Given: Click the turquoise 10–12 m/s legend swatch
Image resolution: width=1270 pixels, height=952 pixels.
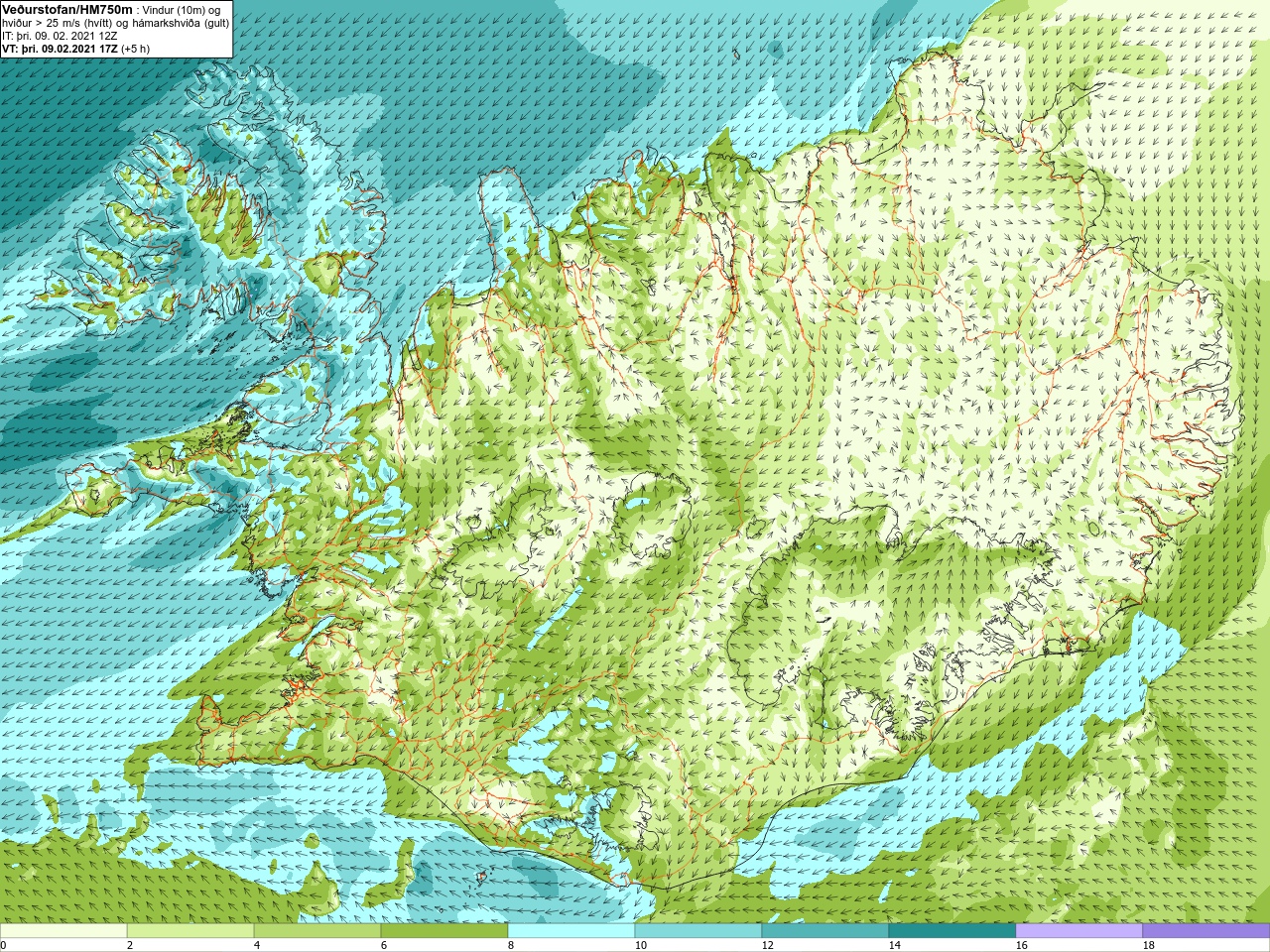Looking at the screenshot, I should 698,931.
